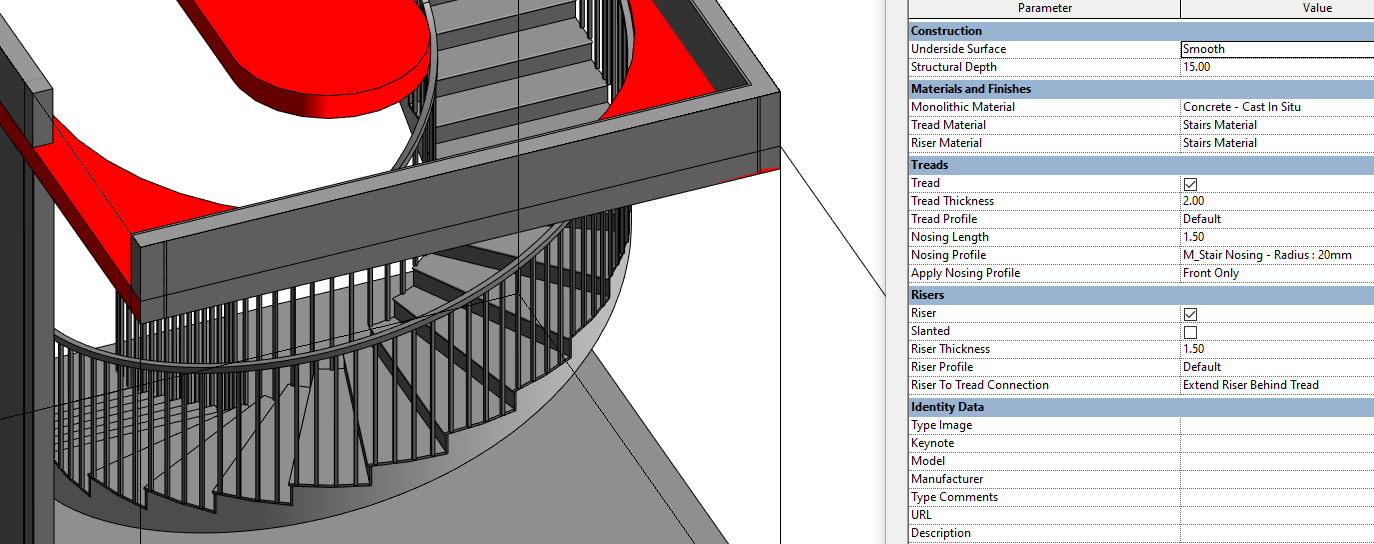Collapse the Materials and Finishes group
Image resolution: width=1374 pixels, height=544 pixels.
click(x=1141, y=89)
